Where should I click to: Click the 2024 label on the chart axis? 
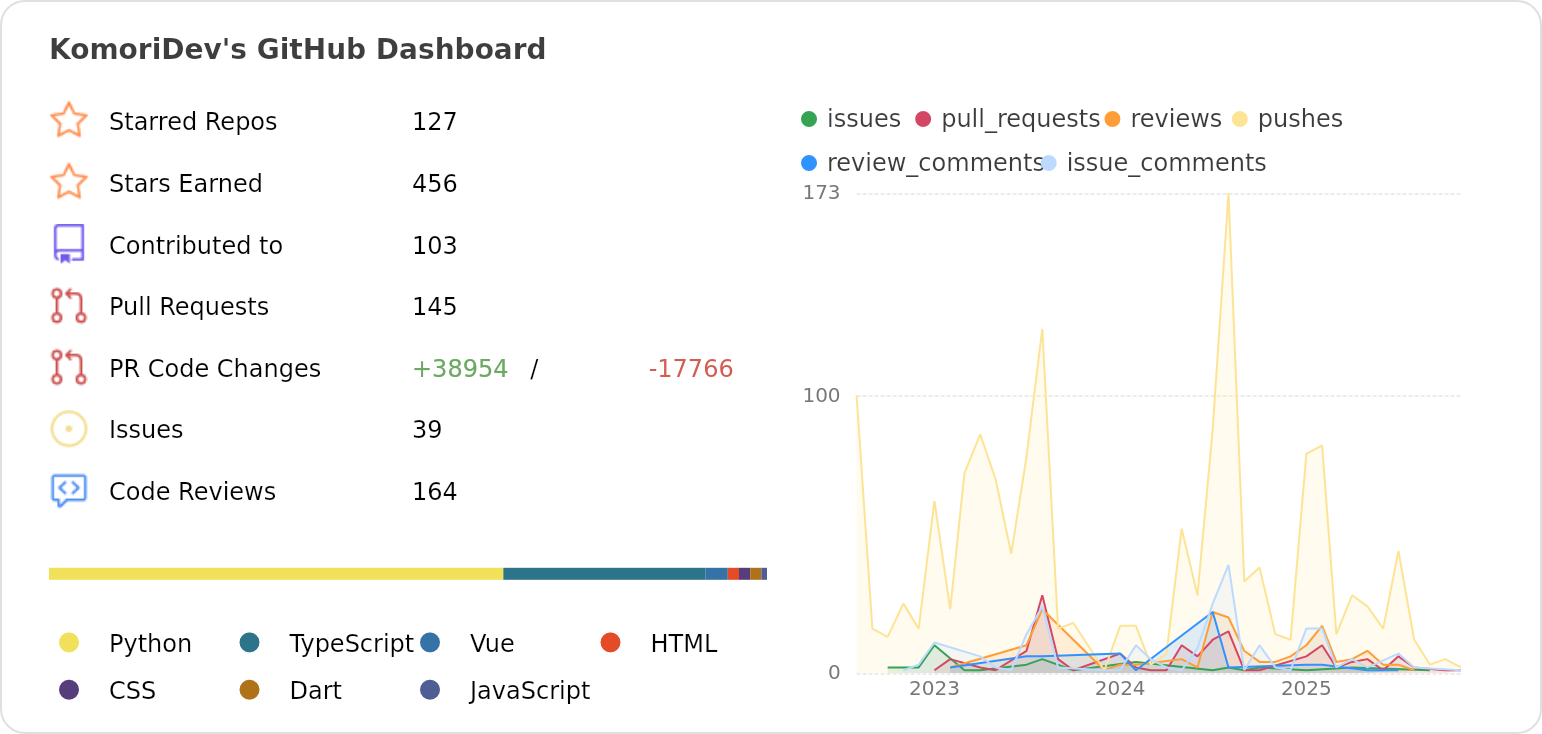[x=1122, y=688]
